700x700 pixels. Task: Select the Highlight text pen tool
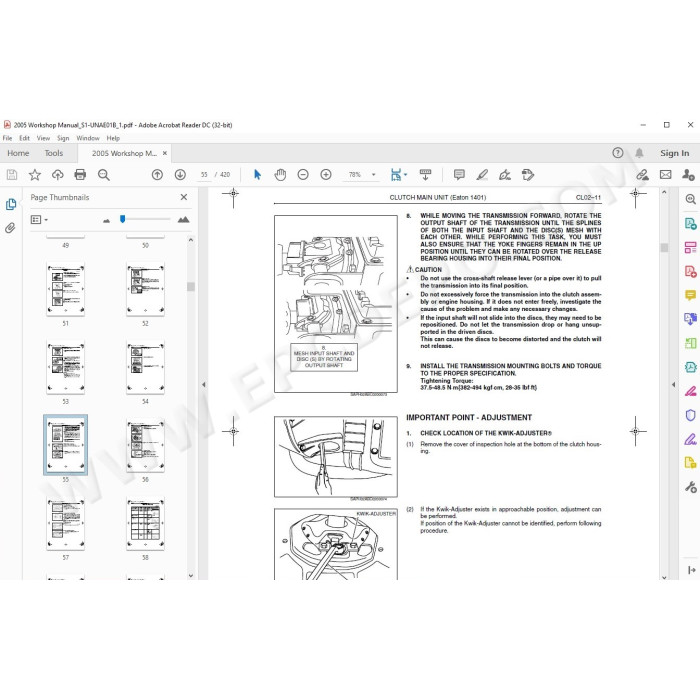coord(482,175)
